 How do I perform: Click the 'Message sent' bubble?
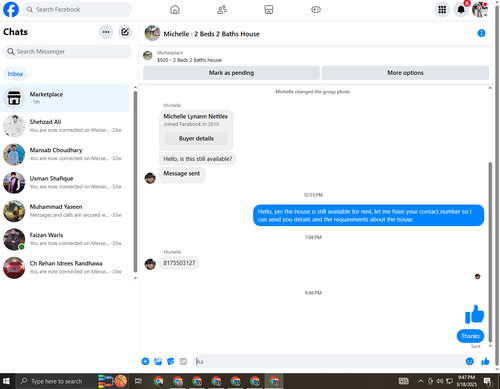coord(182,174)
